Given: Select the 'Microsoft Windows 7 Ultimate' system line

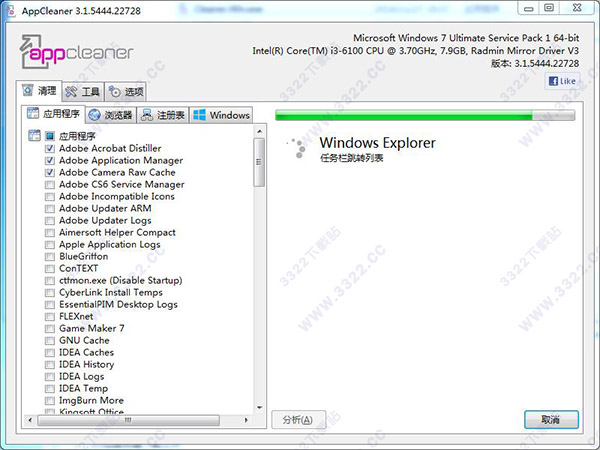Looking at the screenshot, I should (x=466, y=38).
